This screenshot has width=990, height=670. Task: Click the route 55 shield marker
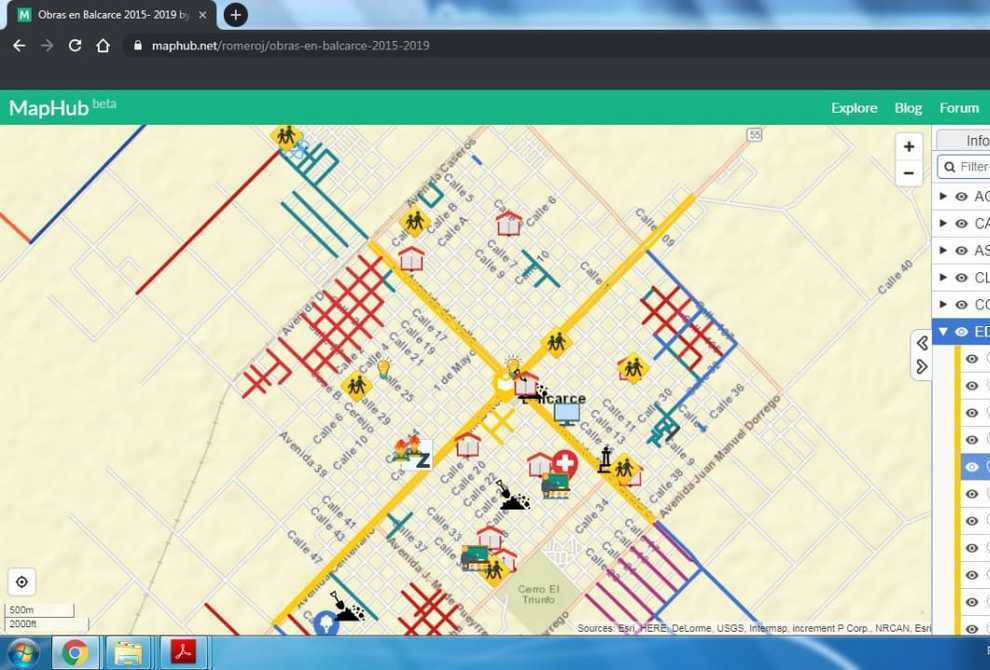tap(754, 135)
